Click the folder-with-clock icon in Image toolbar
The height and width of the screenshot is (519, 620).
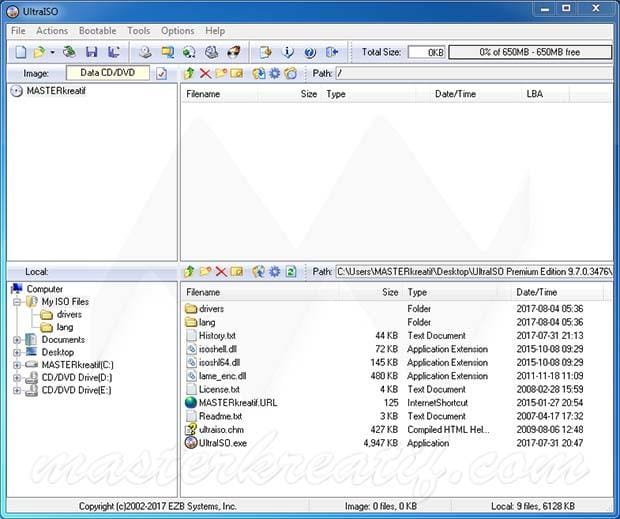(x=291, y=73)
